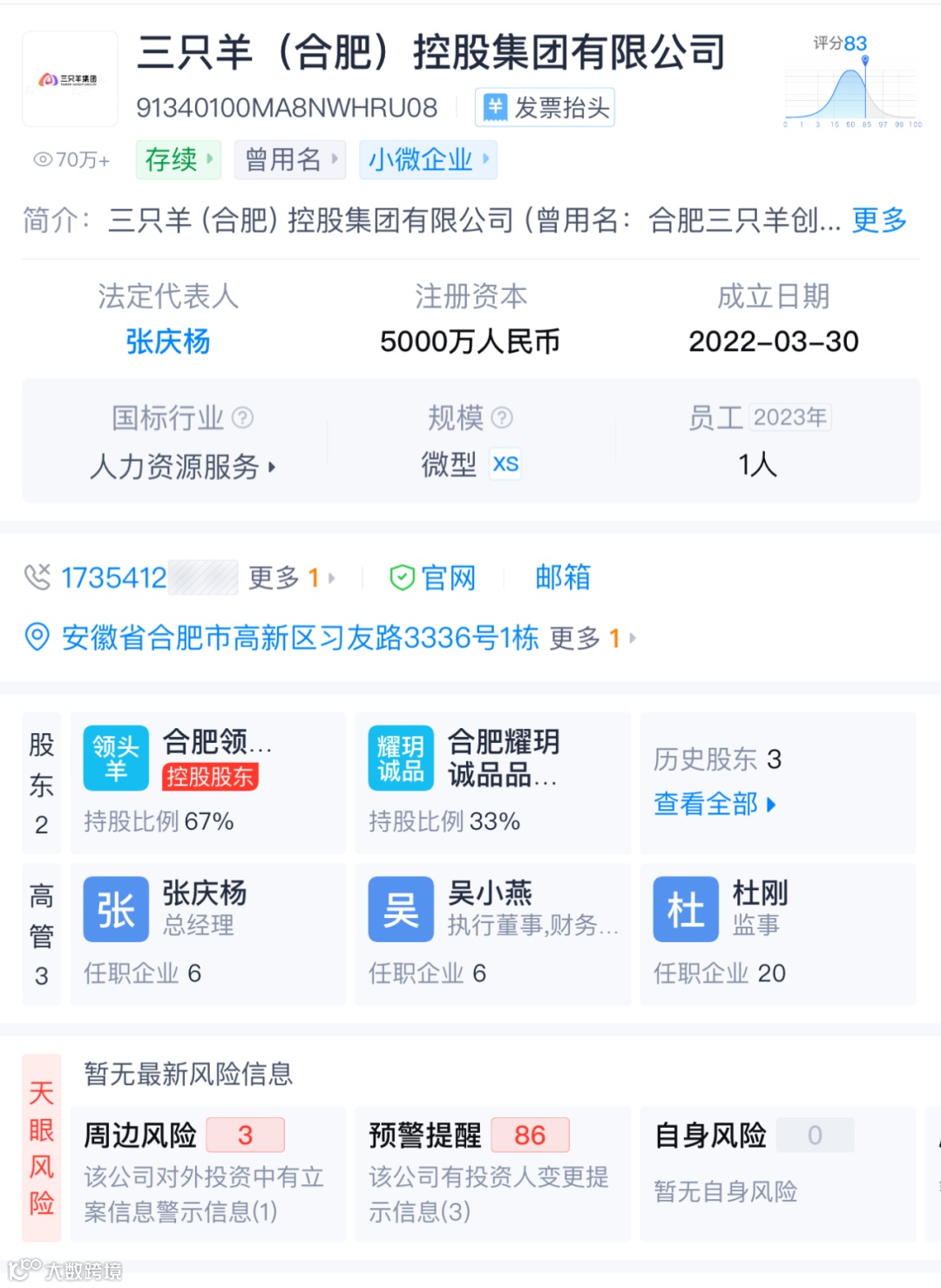Open shareholder 合肥领... company card
The width and height of the screenshot is (941, 1288).
pos(208,783)
